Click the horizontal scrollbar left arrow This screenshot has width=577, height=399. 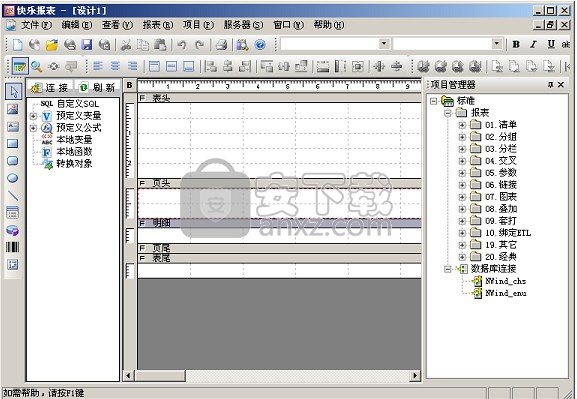point(128,375)
